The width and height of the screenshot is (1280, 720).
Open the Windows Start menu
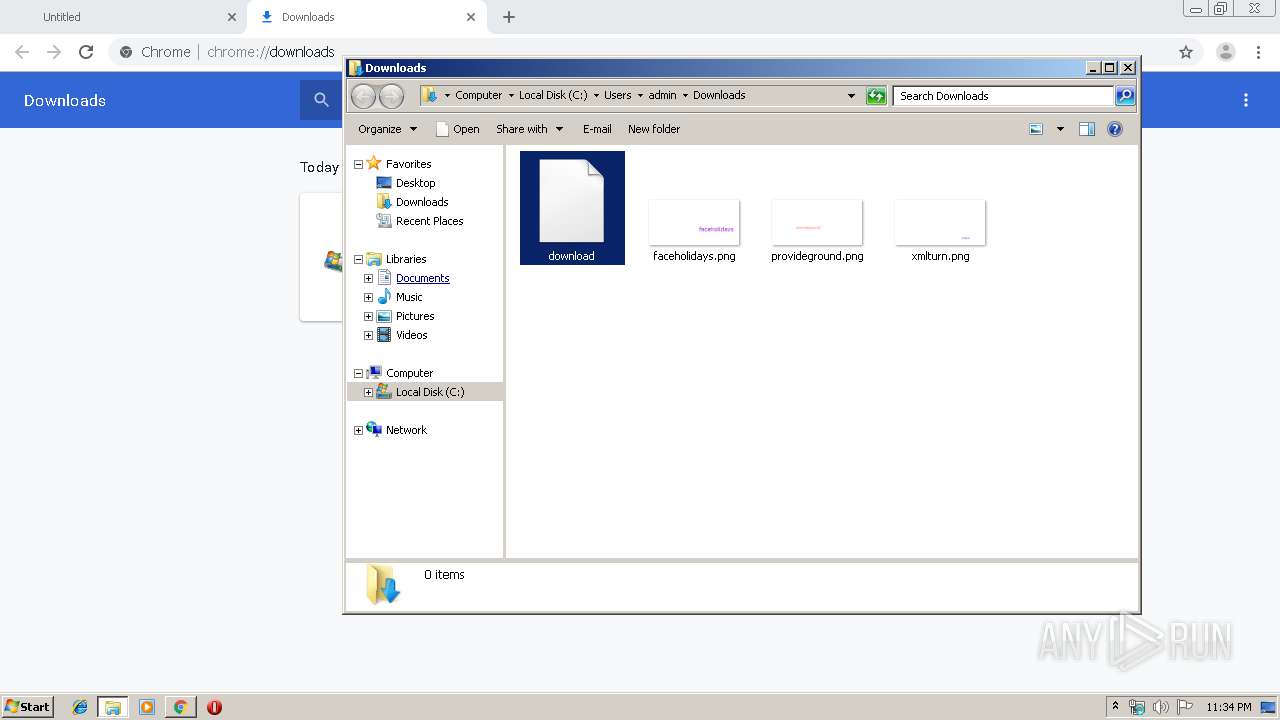point(28,707)
